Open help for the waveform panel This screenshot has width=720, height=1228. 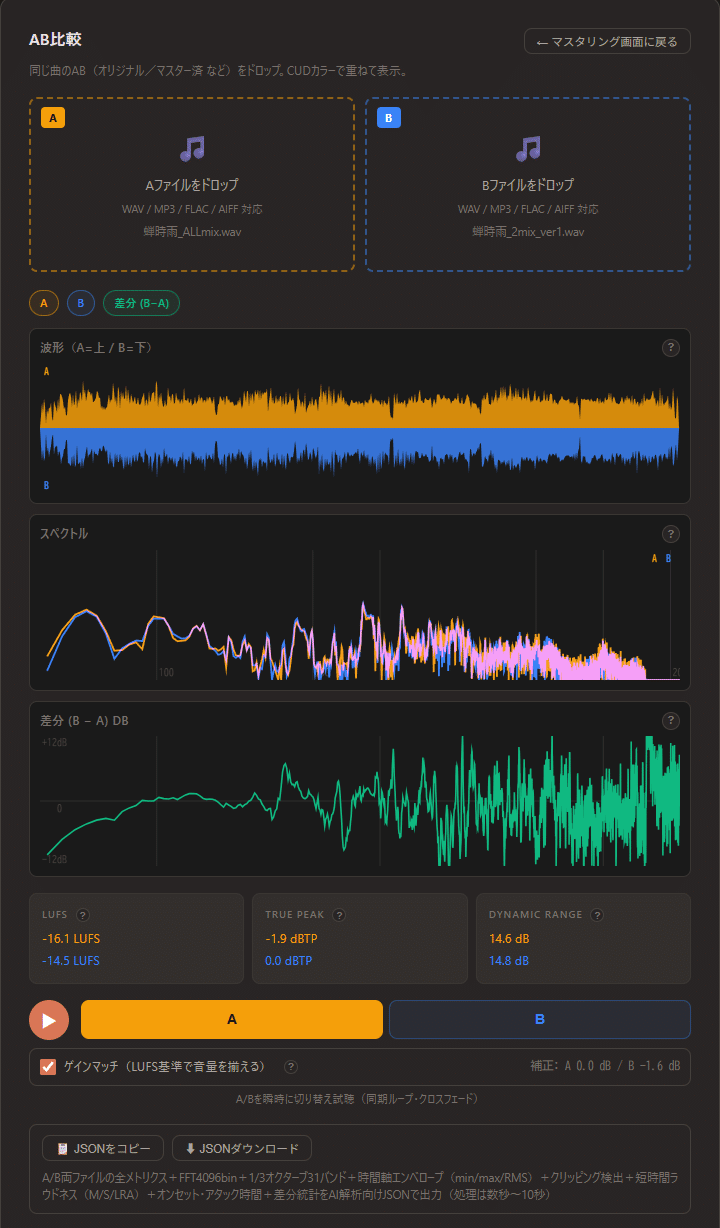point(671,348)
